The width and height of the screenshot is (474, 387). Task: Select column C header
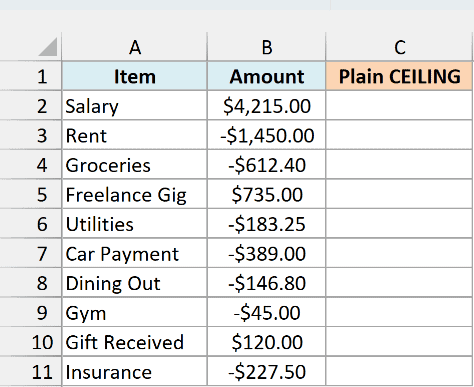point(399,47)
